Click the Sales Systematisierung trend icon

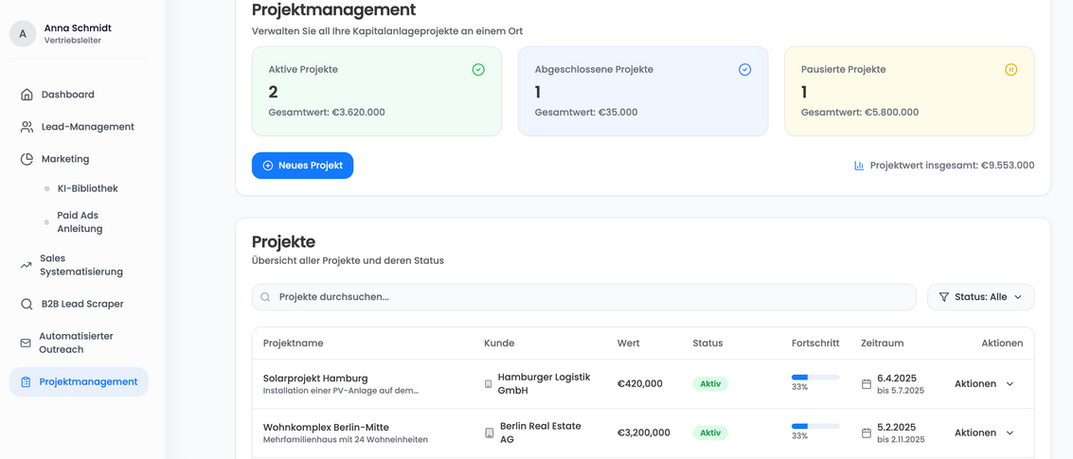point(26,265)
